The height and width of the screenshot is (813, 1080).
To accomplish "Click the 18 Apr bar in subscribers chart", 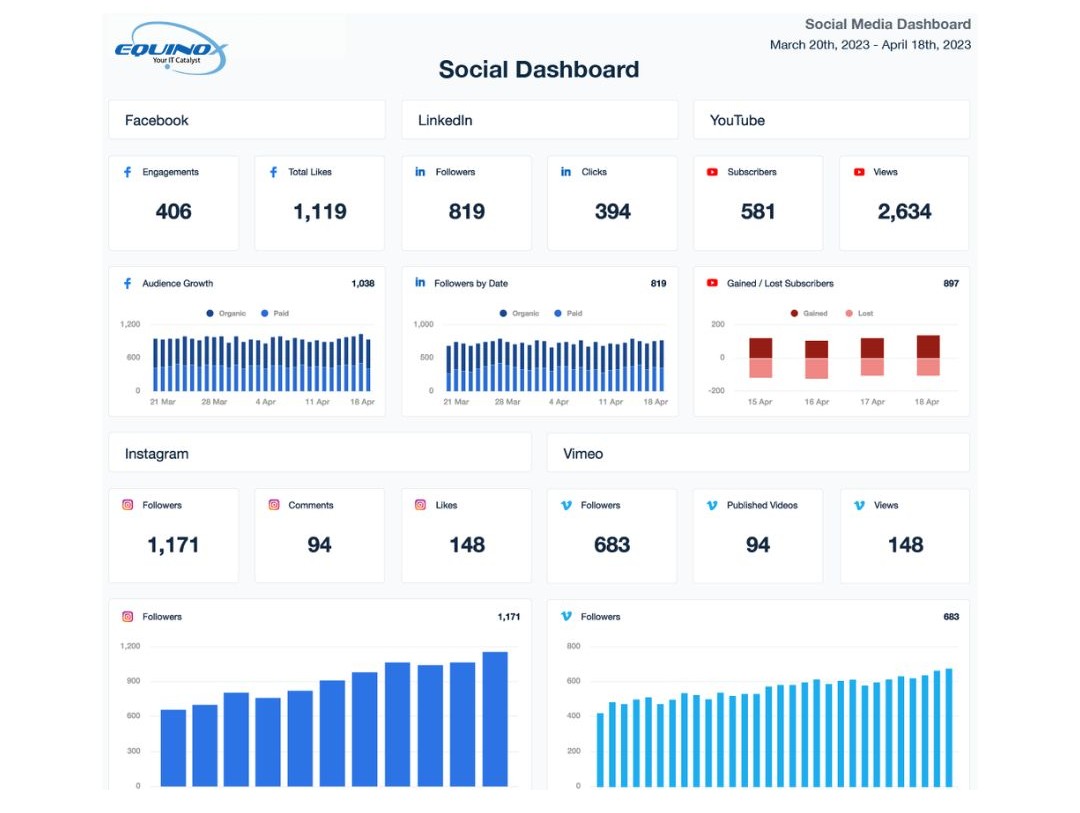I will 928,356.
